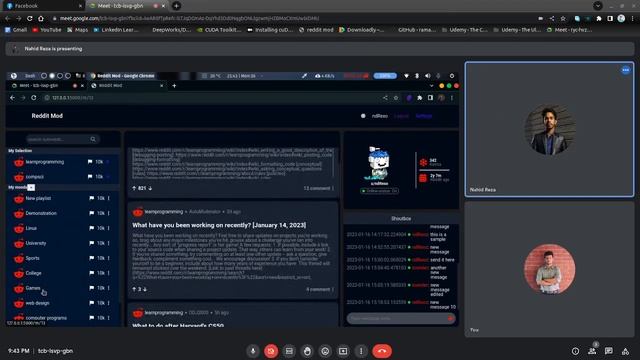Click the Present now button
The height and width of the screenshot is (360, 640).
click(343, 351)
